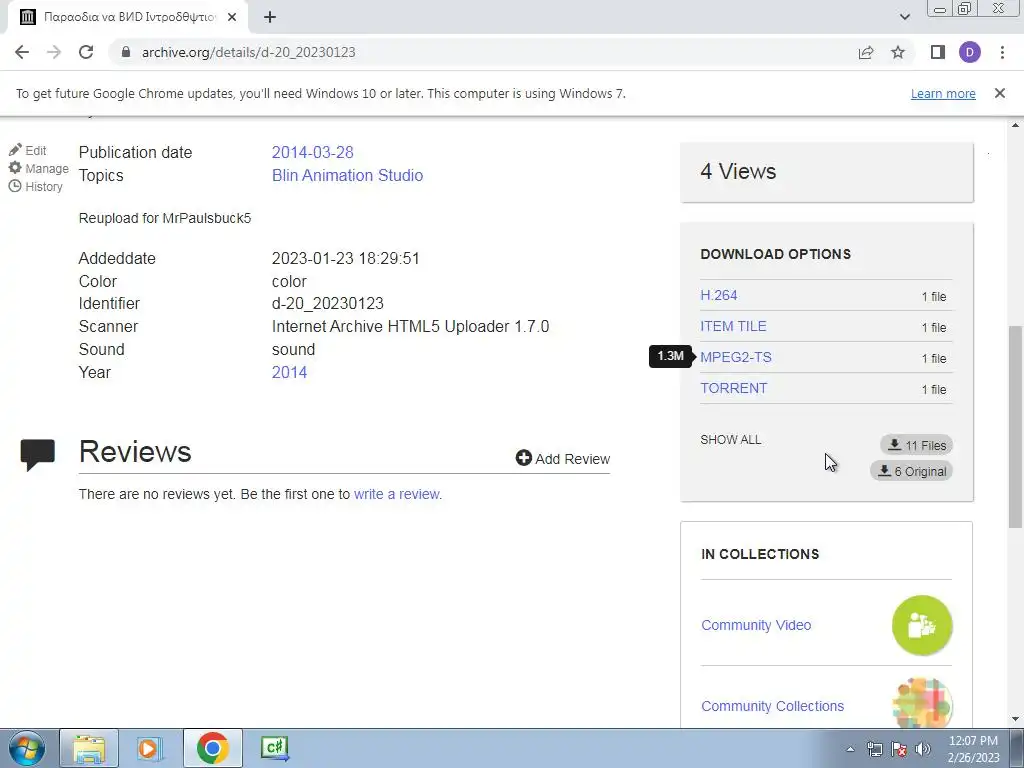Image resolution: width=1024 pixels, height=768 pixels.
Task: Click the browser forward arrow
Action: point(54,52)
